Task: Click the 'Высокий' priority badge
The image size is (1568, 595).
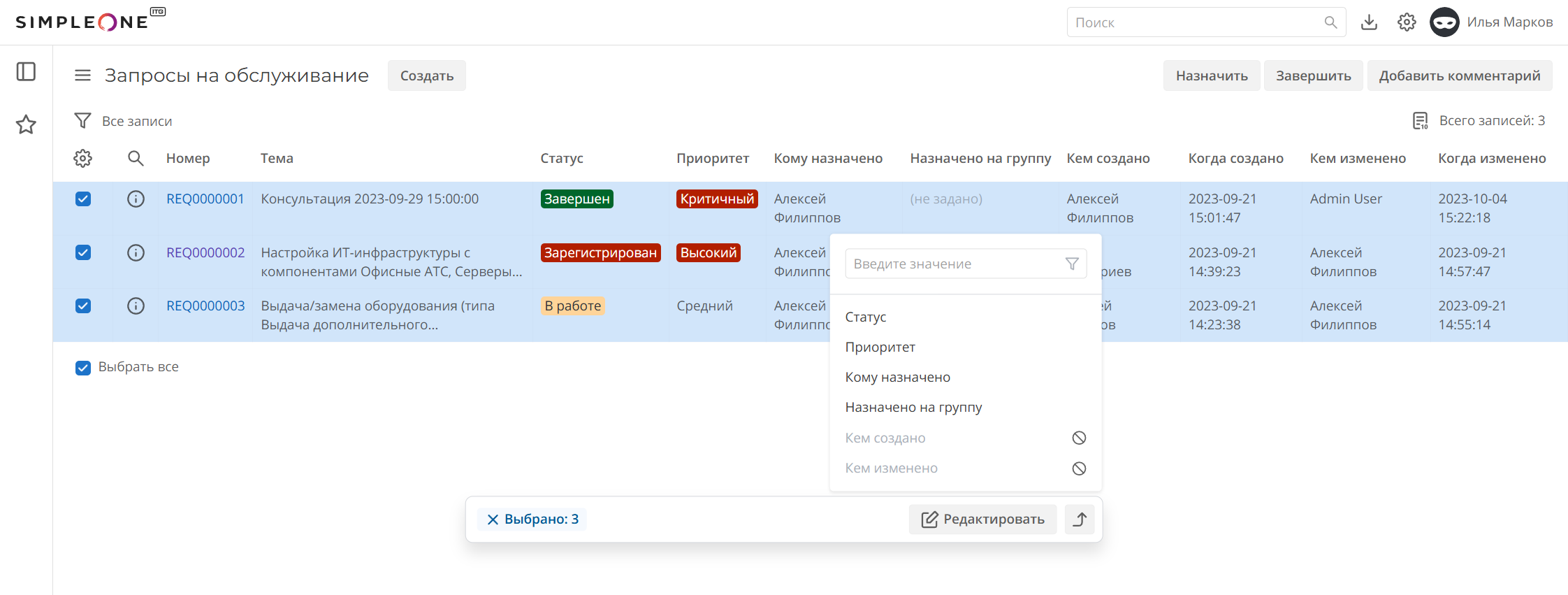Action: [x=709, y=252]
